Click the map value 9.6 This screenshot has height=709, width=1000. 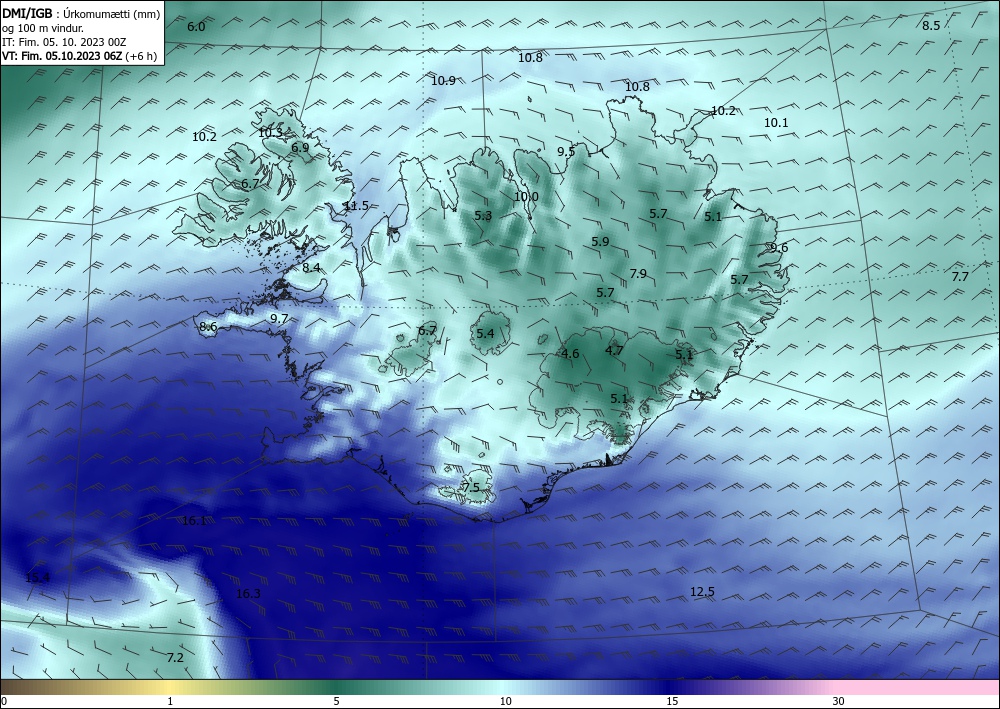point(779,247)
